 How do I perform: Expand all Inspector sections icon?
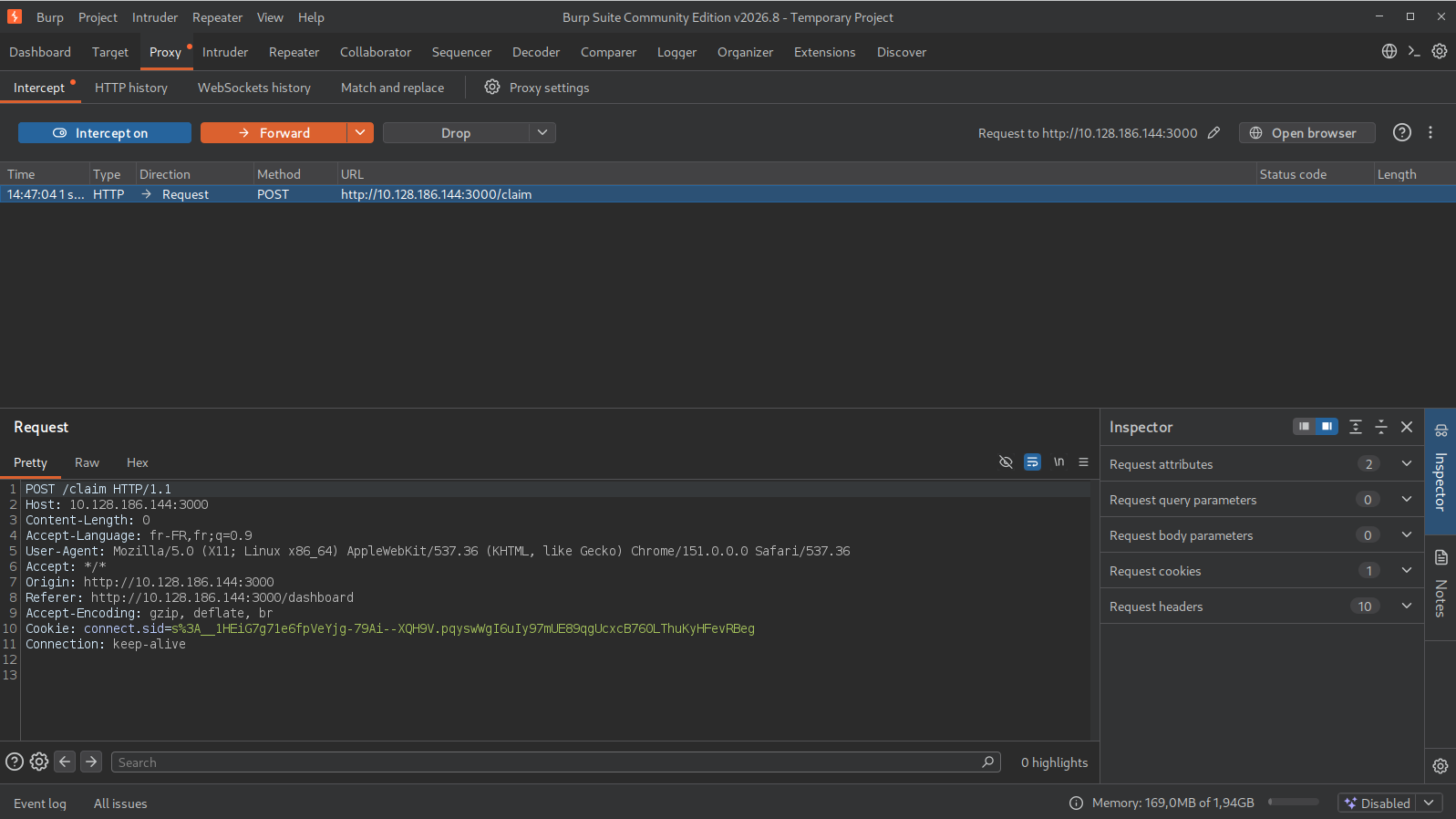pyautogui.click(x=1356, y=427)
